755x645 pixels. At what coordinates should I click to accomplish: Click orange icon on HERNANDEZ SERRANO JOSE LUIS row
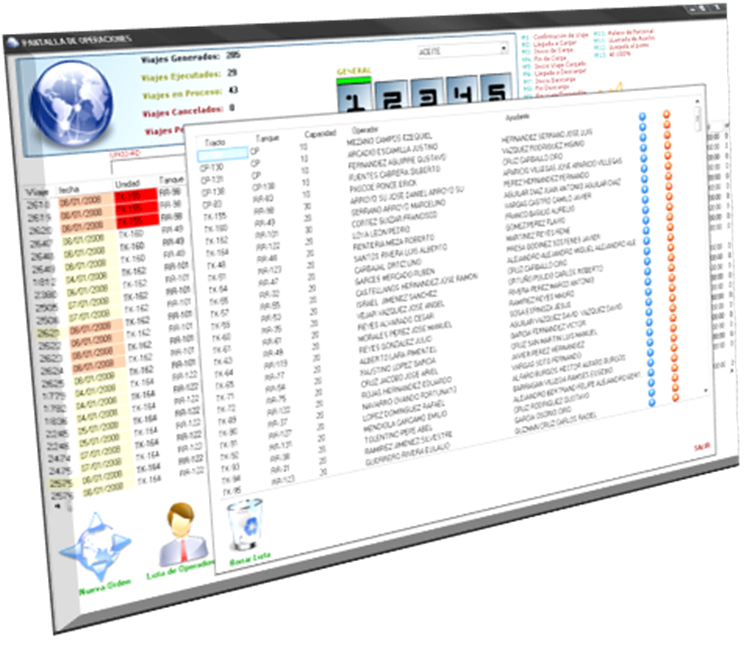(x=667, y=125)
